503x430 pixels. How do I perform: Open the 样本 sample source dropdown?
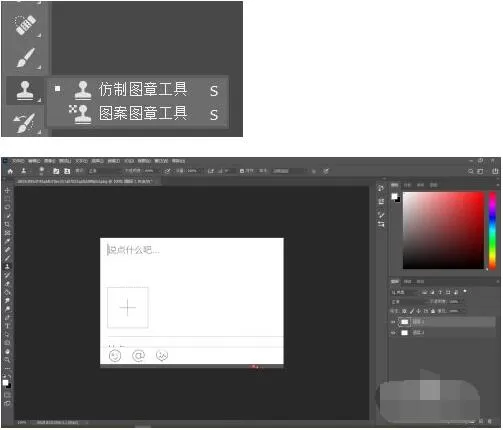pyautogui.click(x=288, y=171)
